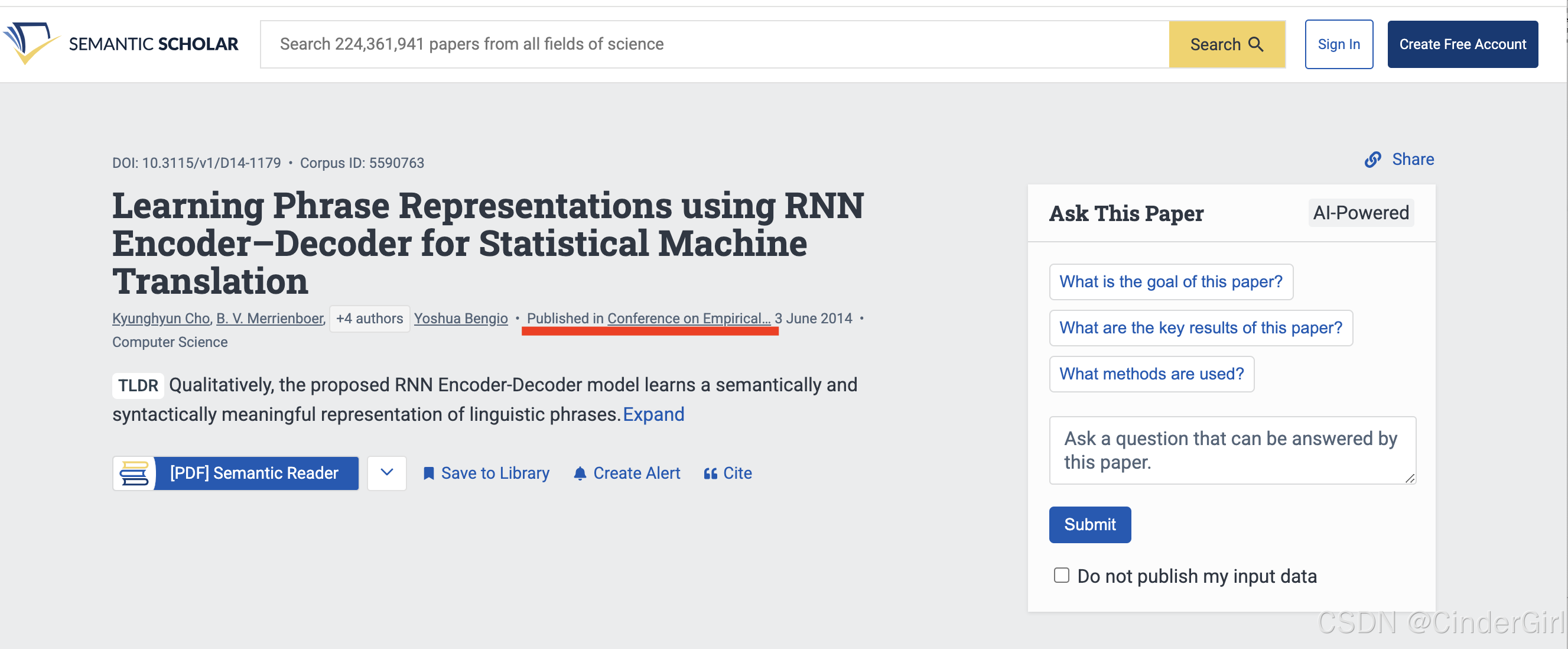Check 'Do not publish my input data'
The width and height of the screenshot is (1568, 649).
click(x=1061, y=575)
